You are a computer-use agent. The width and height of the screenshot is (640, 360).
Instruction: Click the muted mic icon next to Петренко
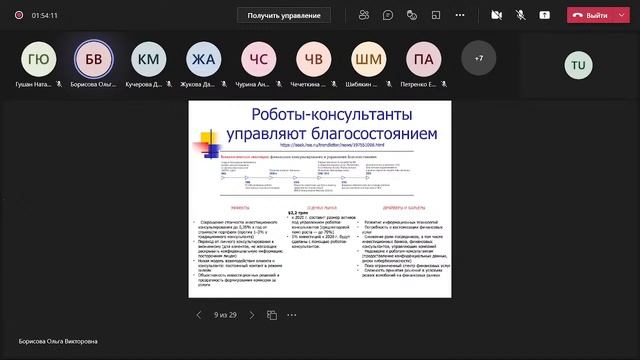click(444, 84)
